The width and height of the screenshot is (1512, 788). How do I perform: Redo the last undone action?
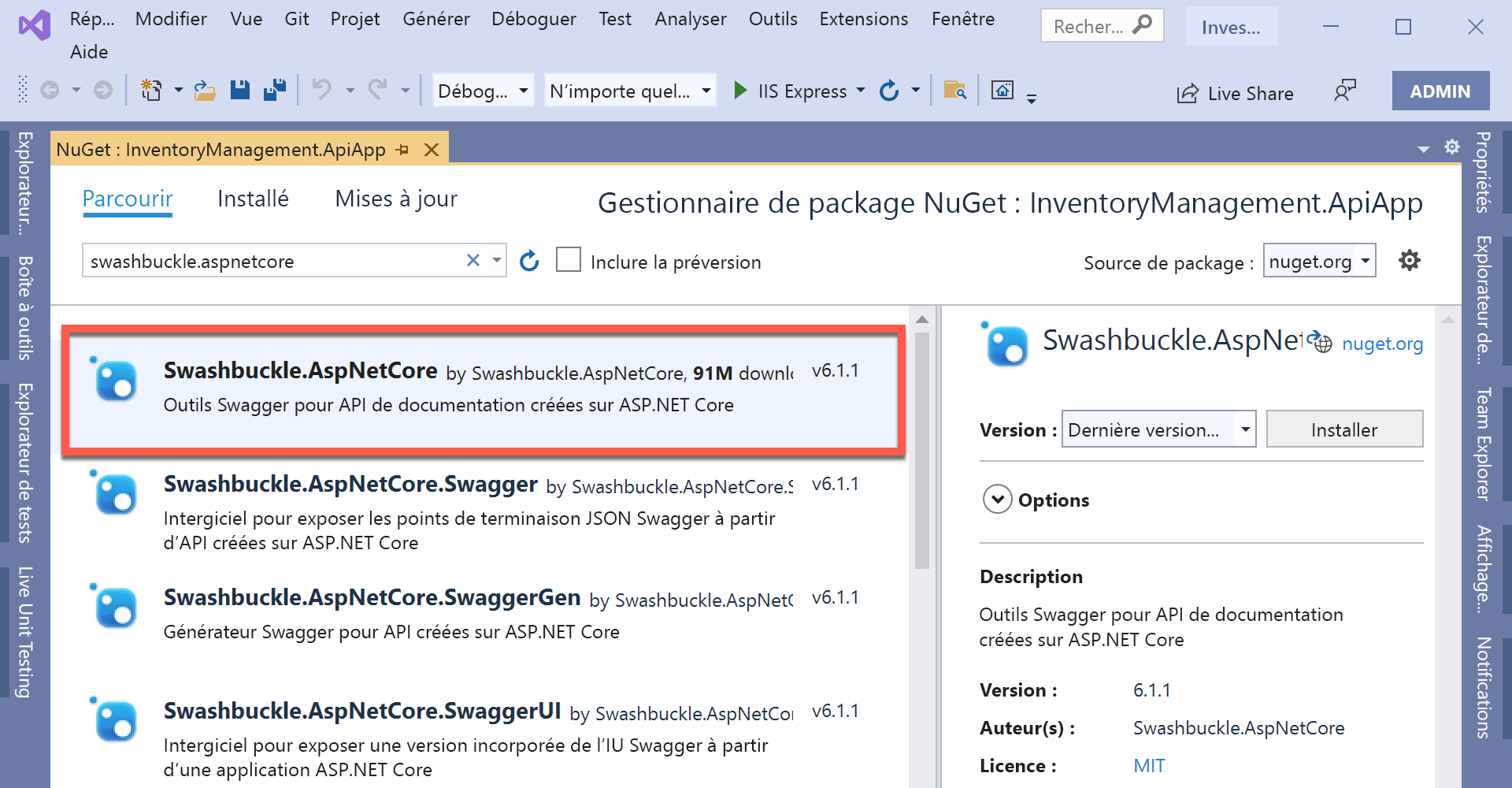(378, 91)
